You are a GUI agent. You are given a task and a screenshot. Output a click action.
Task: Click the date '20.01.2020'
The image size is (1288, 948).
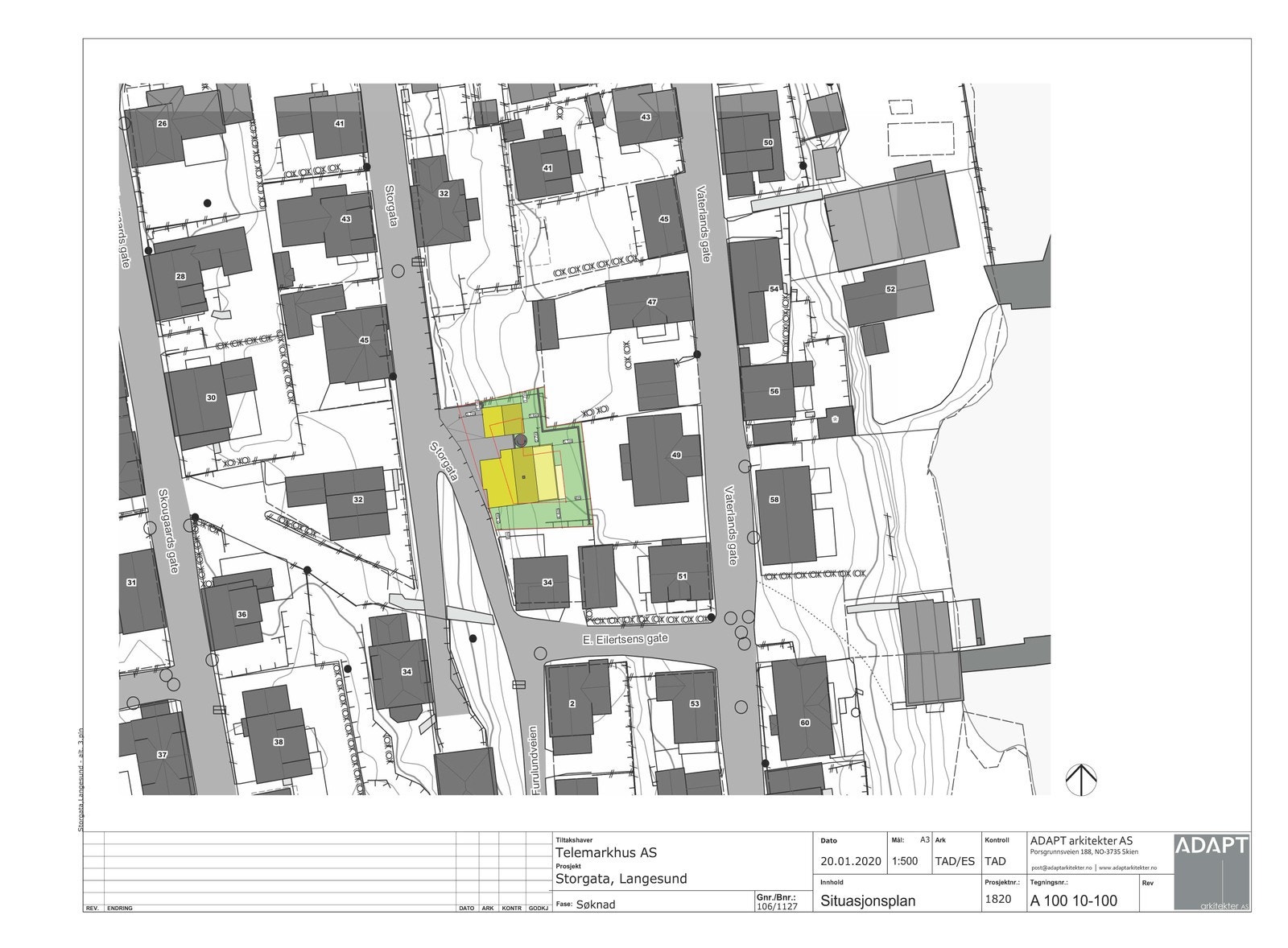click(x=851, y=860)
